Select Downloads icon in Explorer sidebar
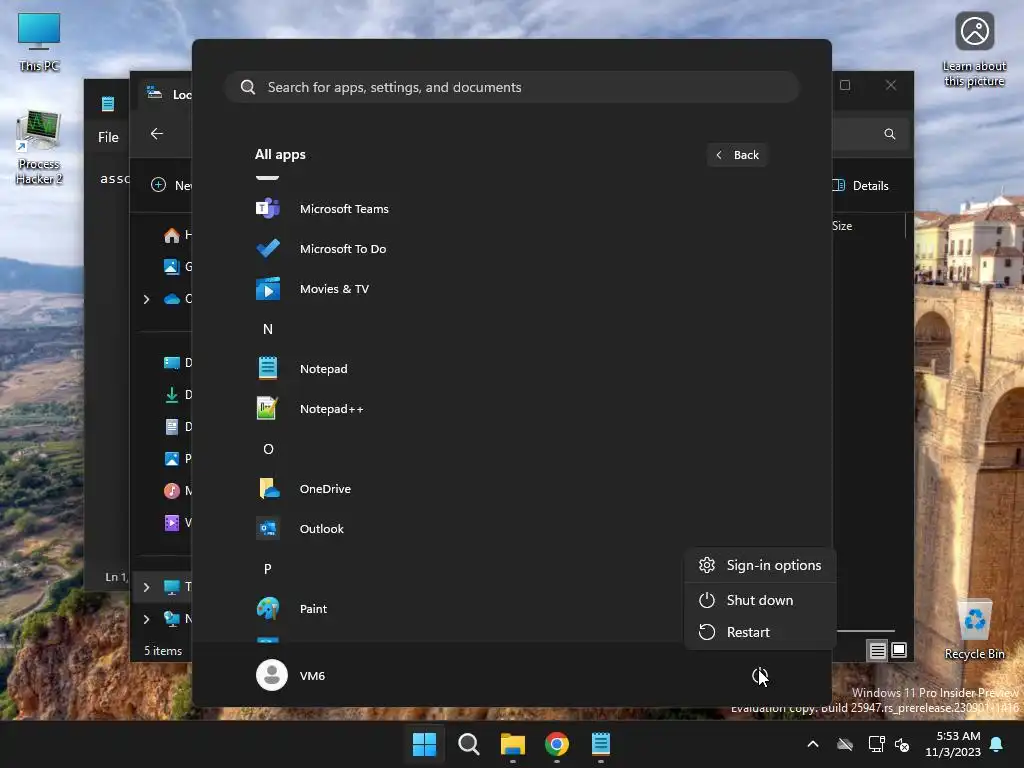 pos(172,394)
